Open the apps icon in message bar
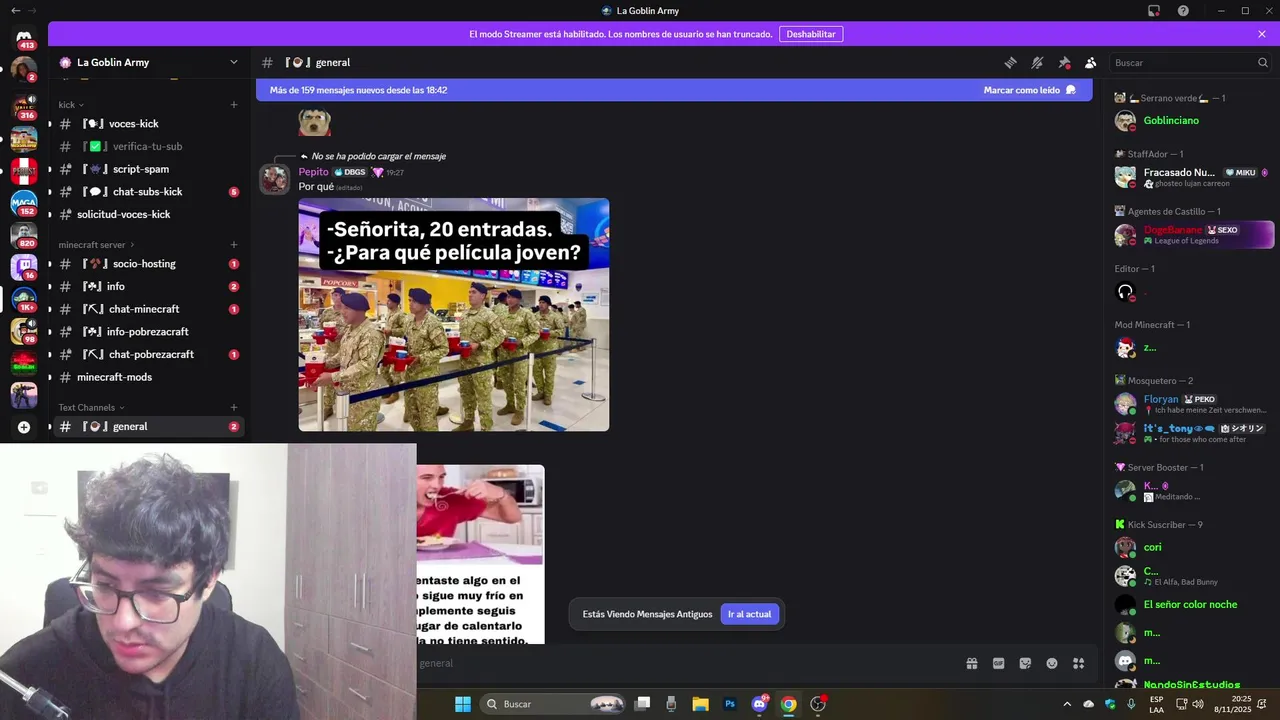1280x720 pixels. [x=1079, y=663]
